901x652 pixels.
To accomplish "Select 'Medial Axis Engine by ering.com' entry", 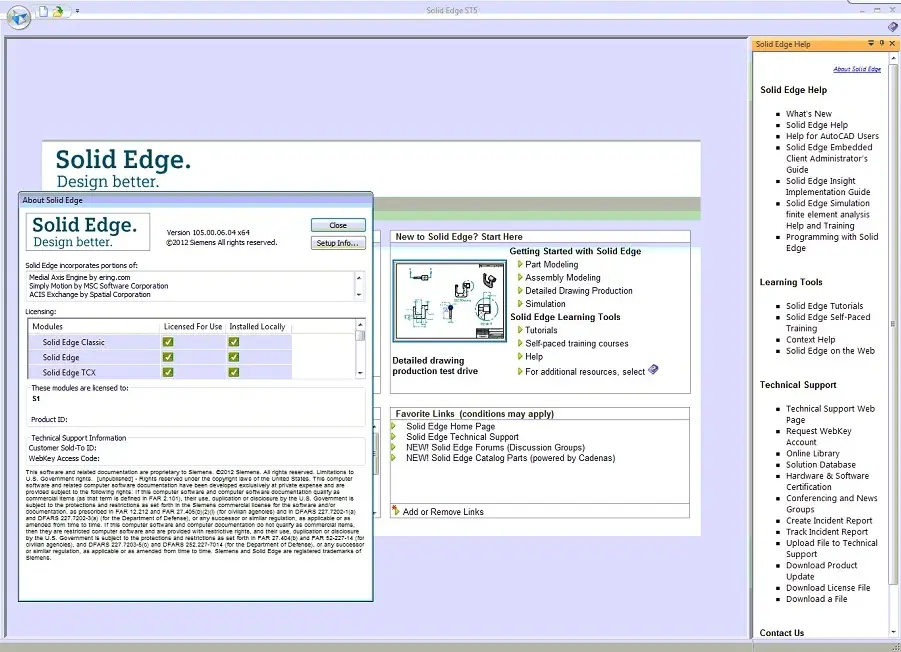I will tap(79, 277).
